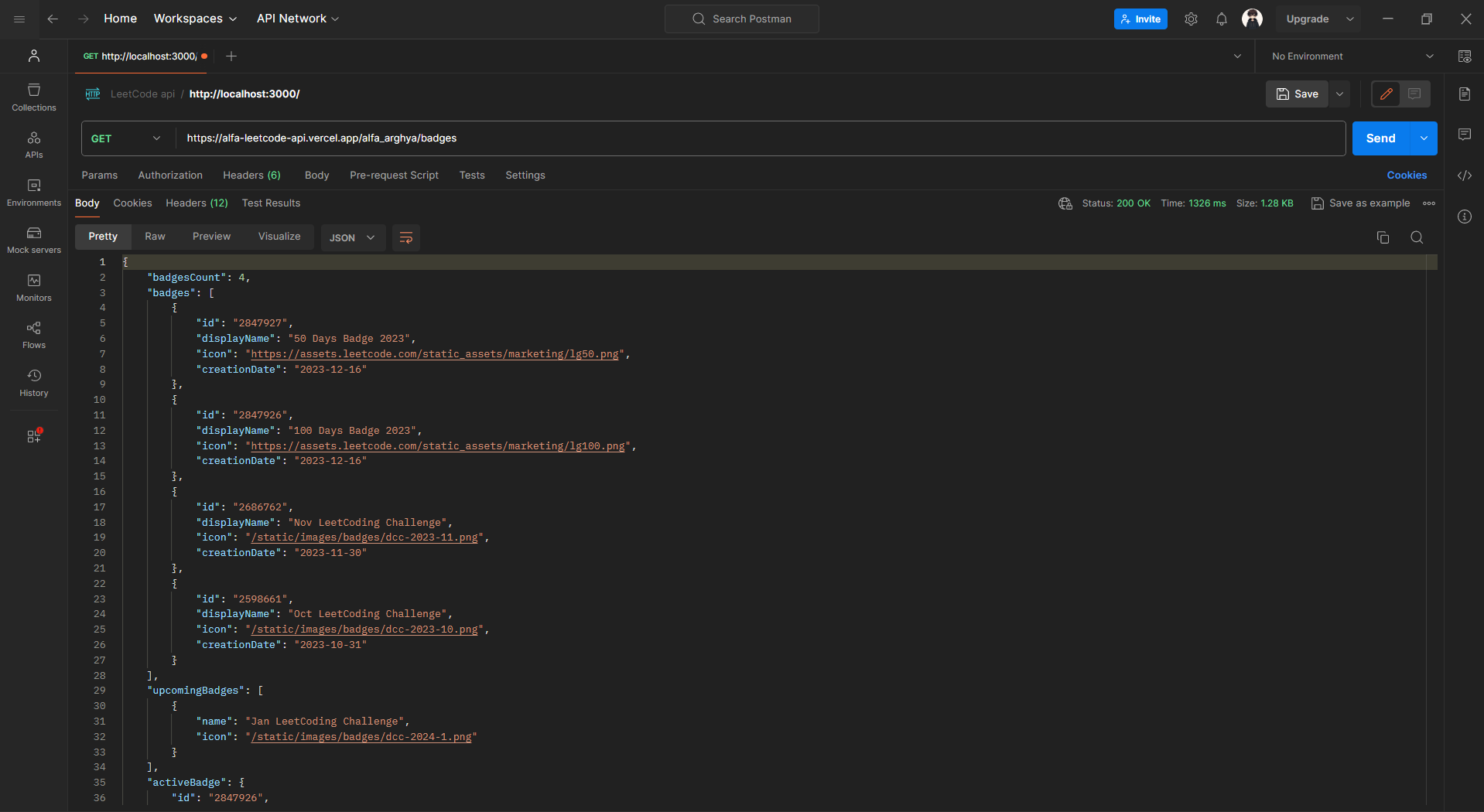Open the Collections sidebar panel
Image resolution: width=1484 pixels, height=812 pixels.
34,97
